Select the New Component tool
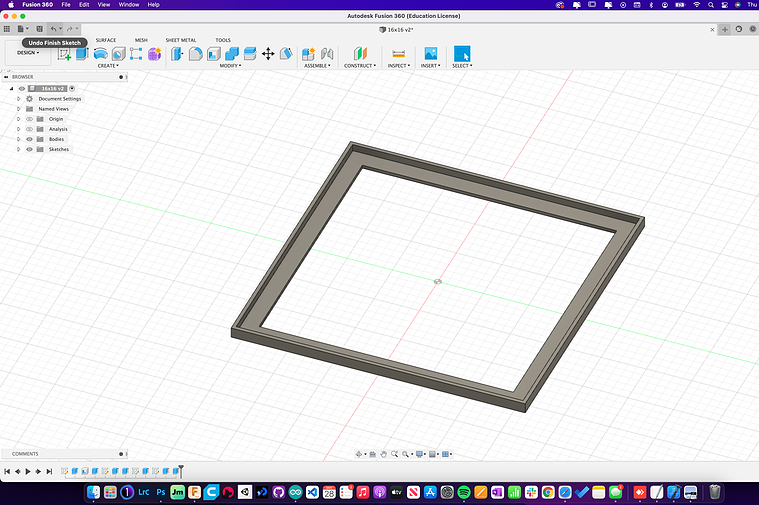Viewport: 759px width, 505px height. tap(308, 54)
